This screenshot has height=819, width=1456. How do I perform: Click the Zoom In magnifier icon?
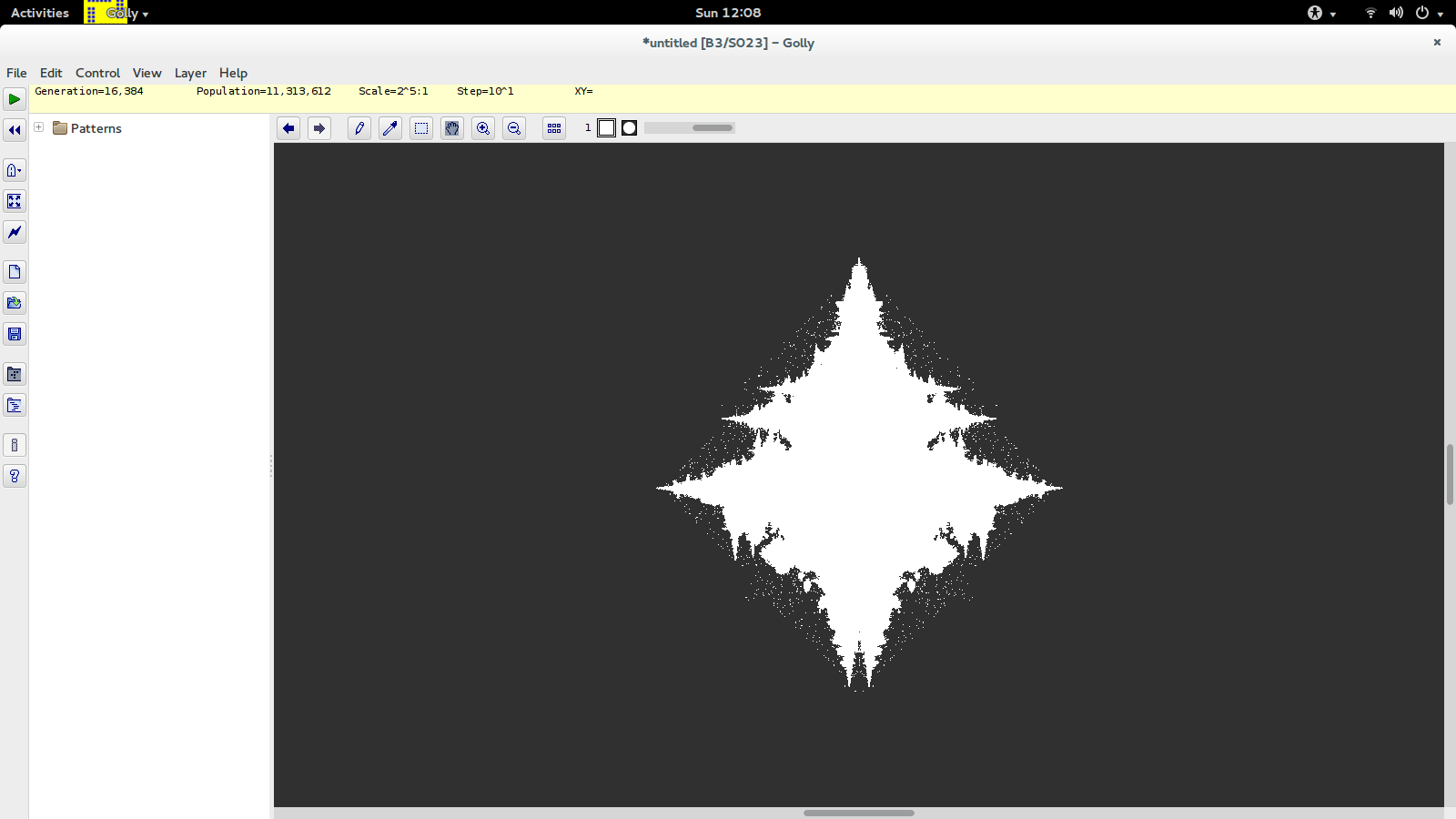coord(483,128)
